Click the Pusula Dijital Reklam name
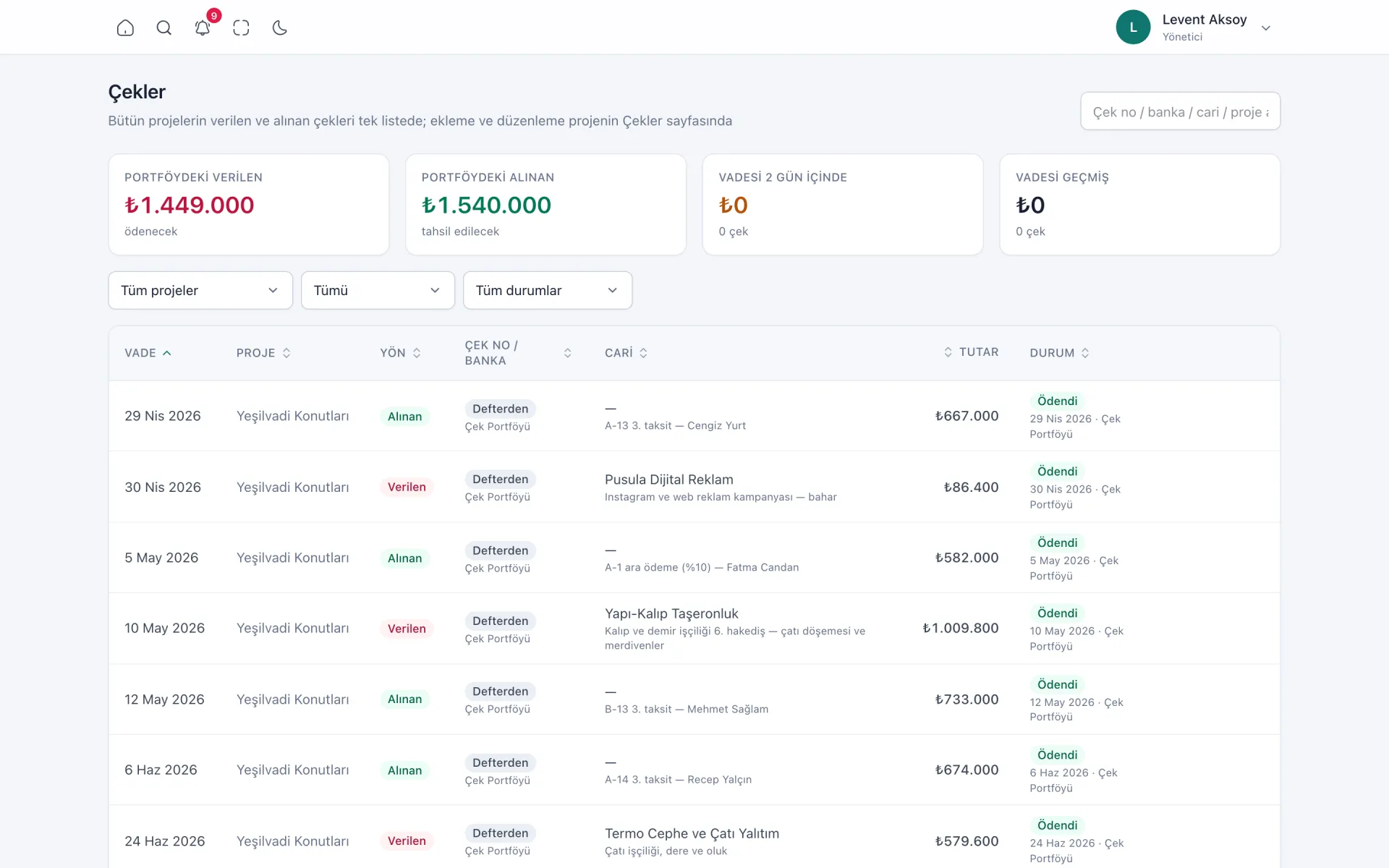The height and width of the screenshot is (868, 1389). pos(669,480)
